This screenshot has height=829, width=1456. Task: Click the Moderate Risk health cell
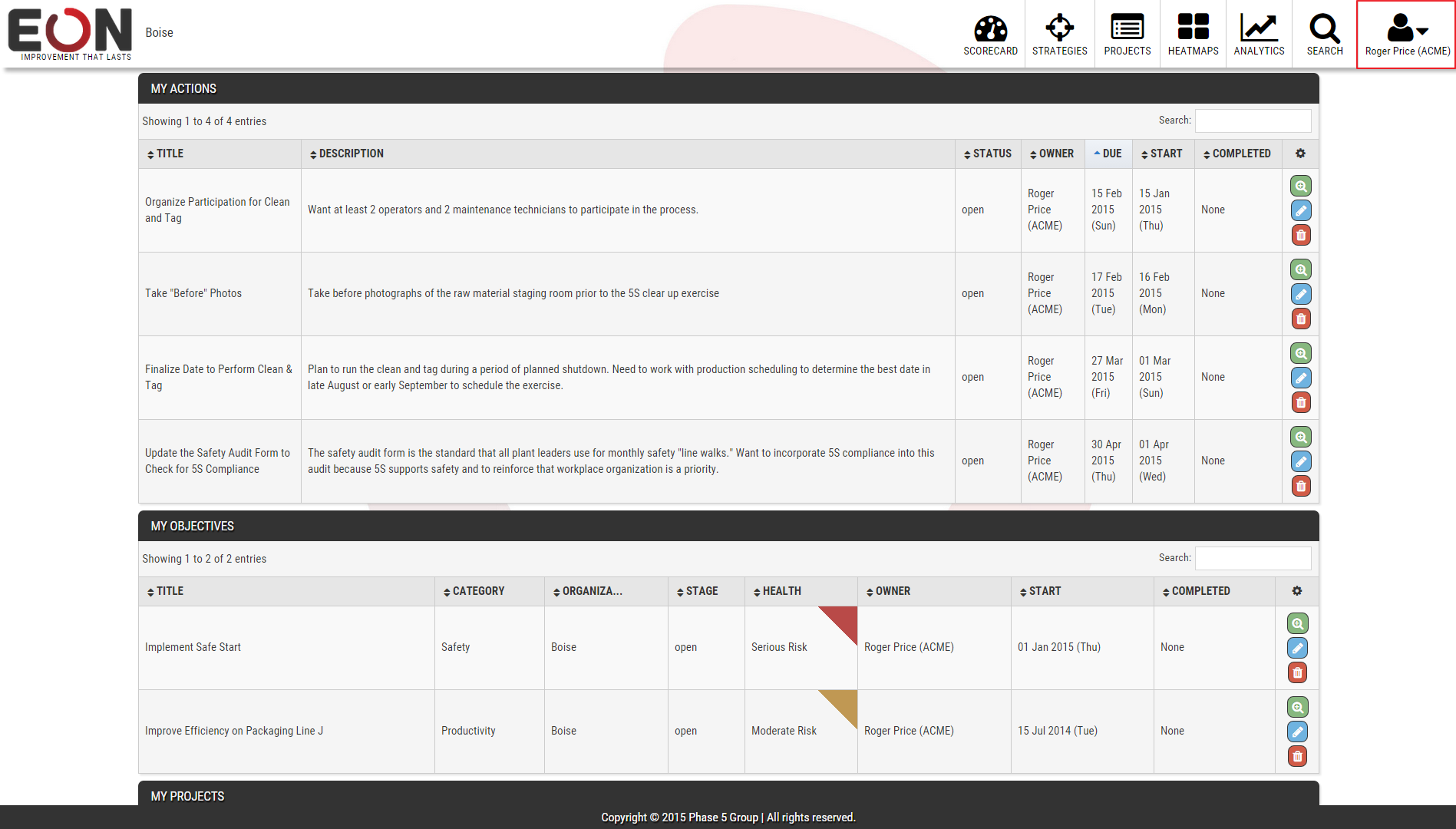tap(801, 731)
